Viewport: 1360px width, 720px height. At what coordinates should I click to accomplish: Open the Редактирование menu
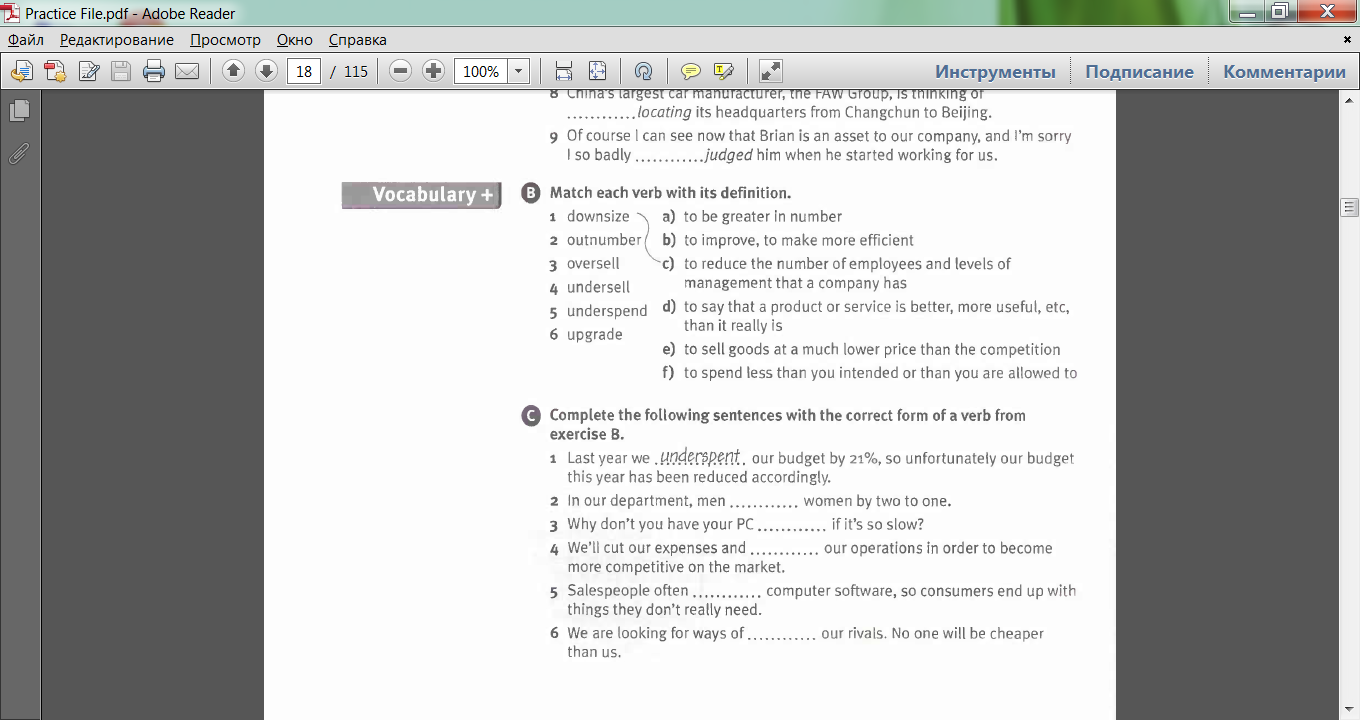click(116, 40)
